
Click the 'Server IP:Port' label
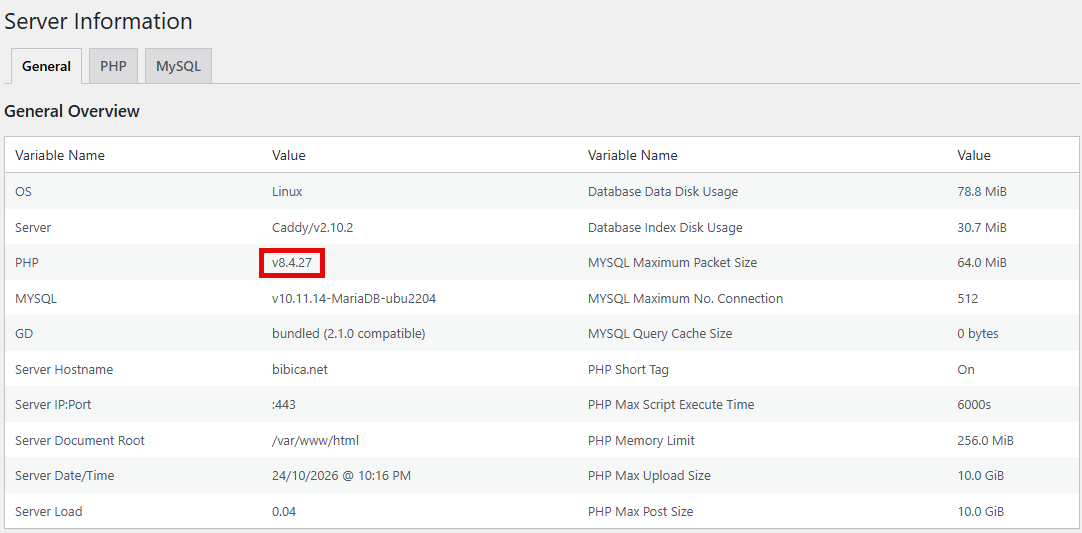(x=53, y=405)
